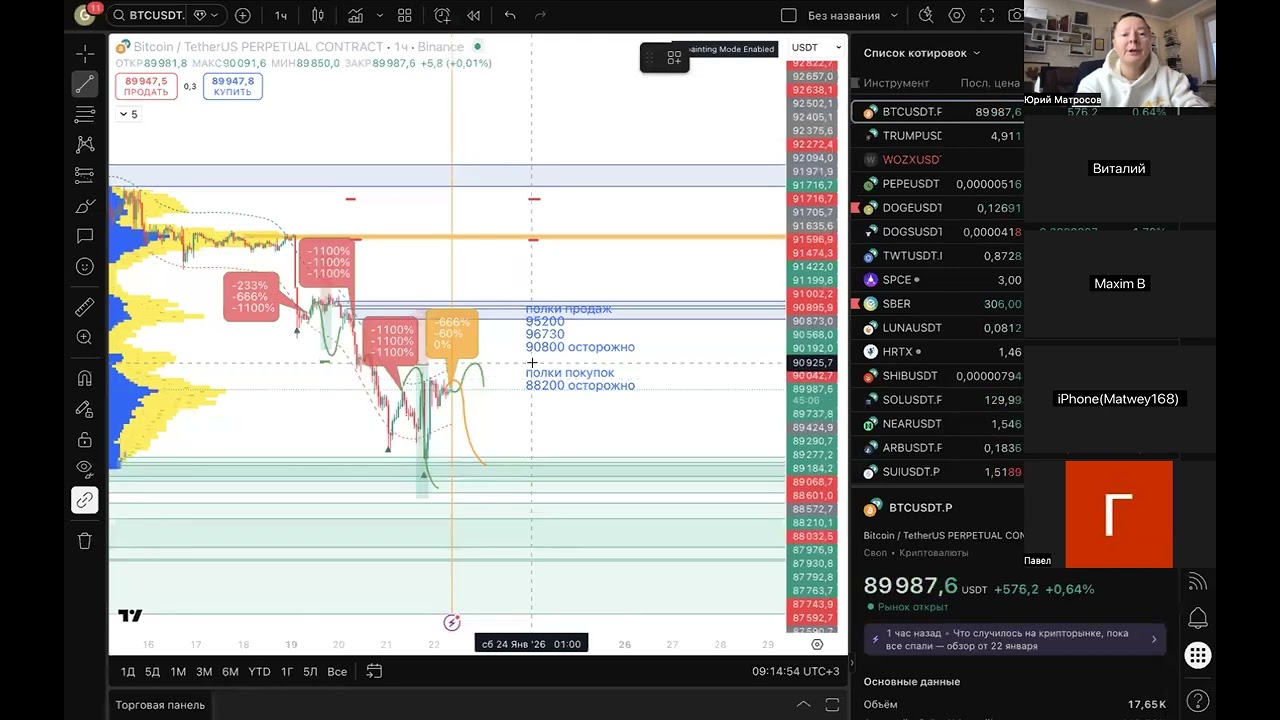Select the brush drawing tool
1280x720 pixels.
click(x=85, y=206)
